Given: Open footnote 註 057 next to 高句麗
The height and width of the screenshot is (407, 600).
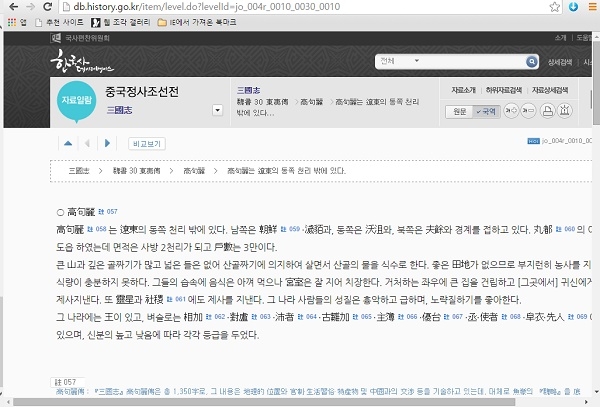Looking at the screenshot, I should (x=110, y=212).
